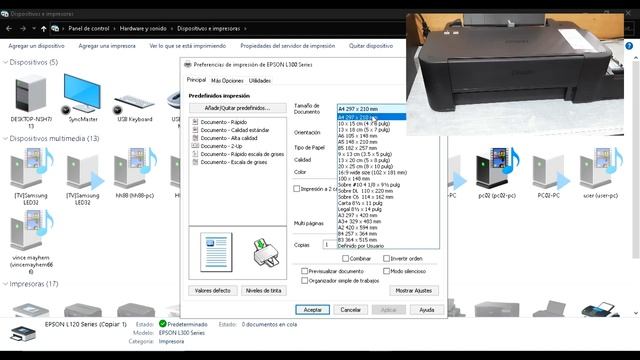The height and width of the screenshot is (360, 640).
Task: Confirm with the Aceptar button
Action: (313, 310)
